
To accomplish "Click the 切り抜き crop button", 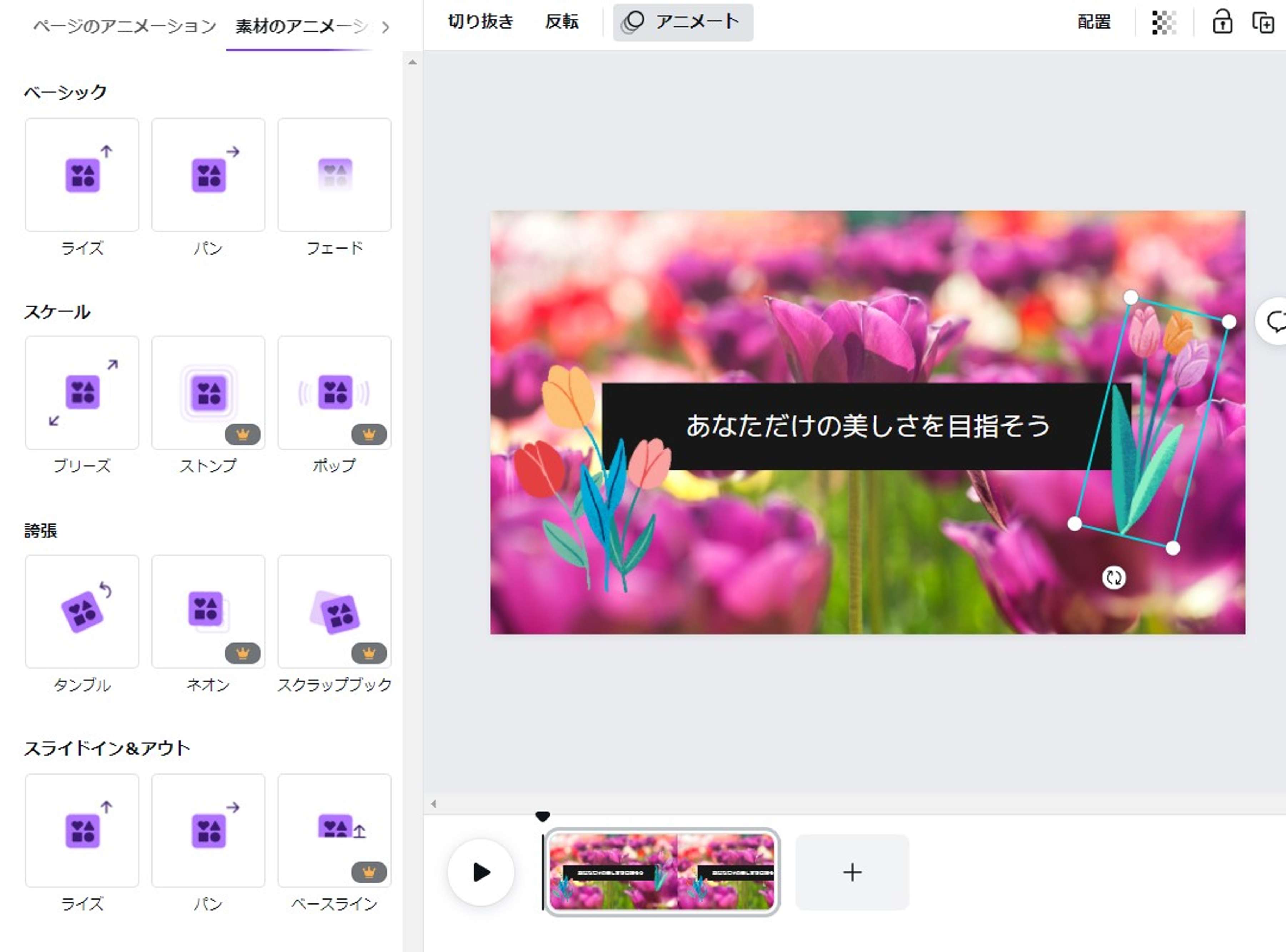I will click(x=481, y=22).
